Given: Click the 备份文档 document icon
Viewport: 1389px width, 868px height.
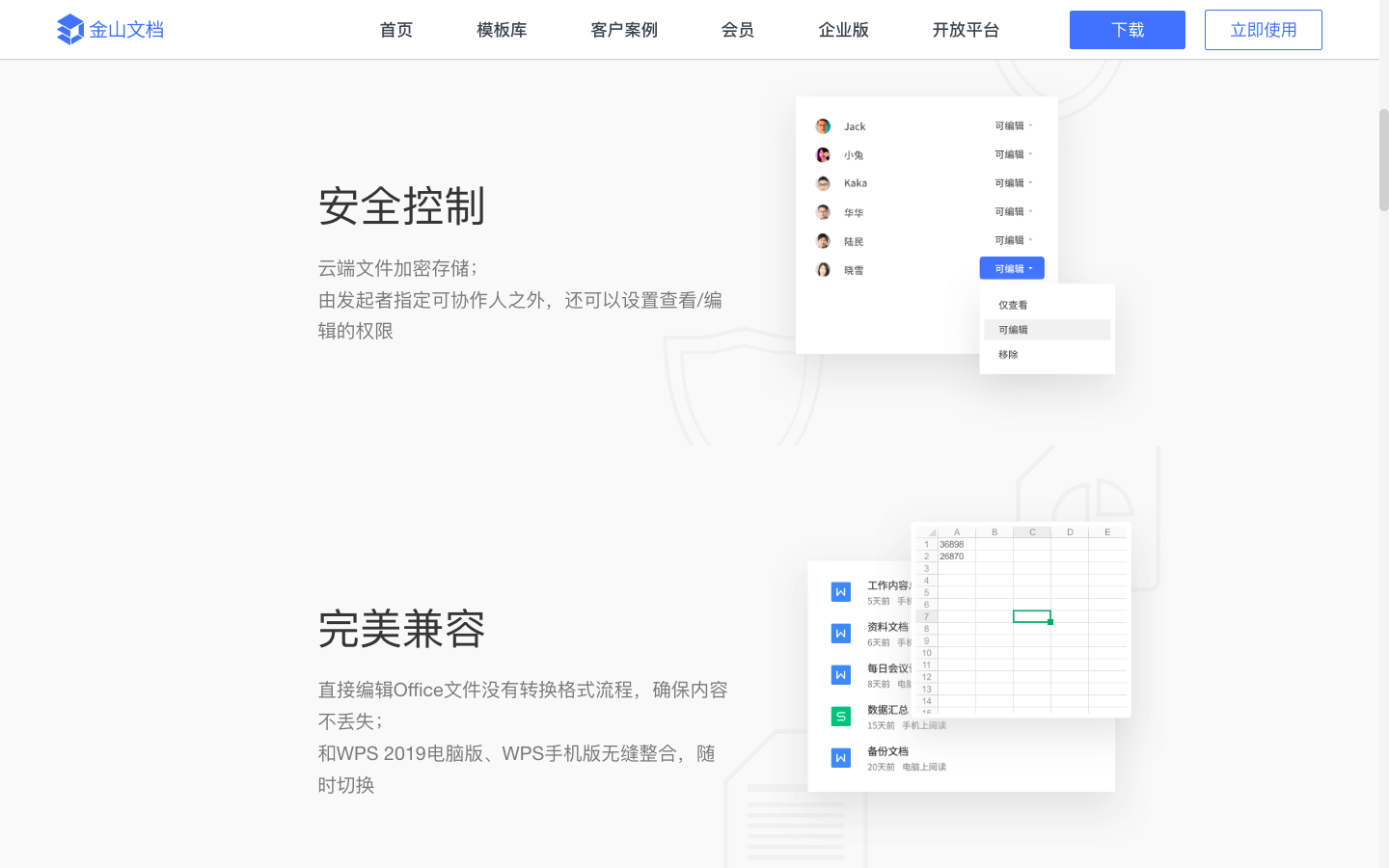Looking at the screenshot, I should coord(840,757).
